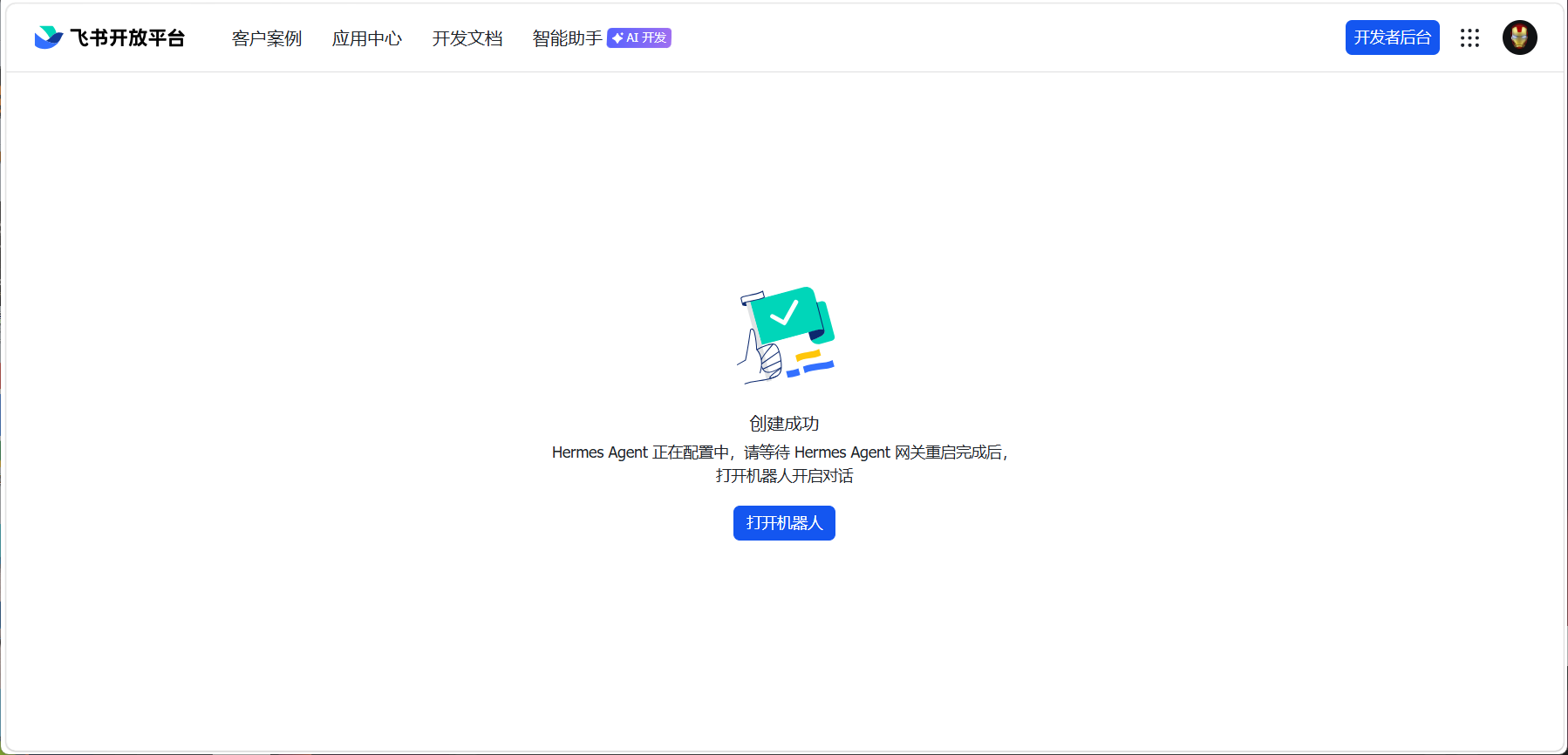Click the 飞书开放平台 logo

click(x=109, y=37)
